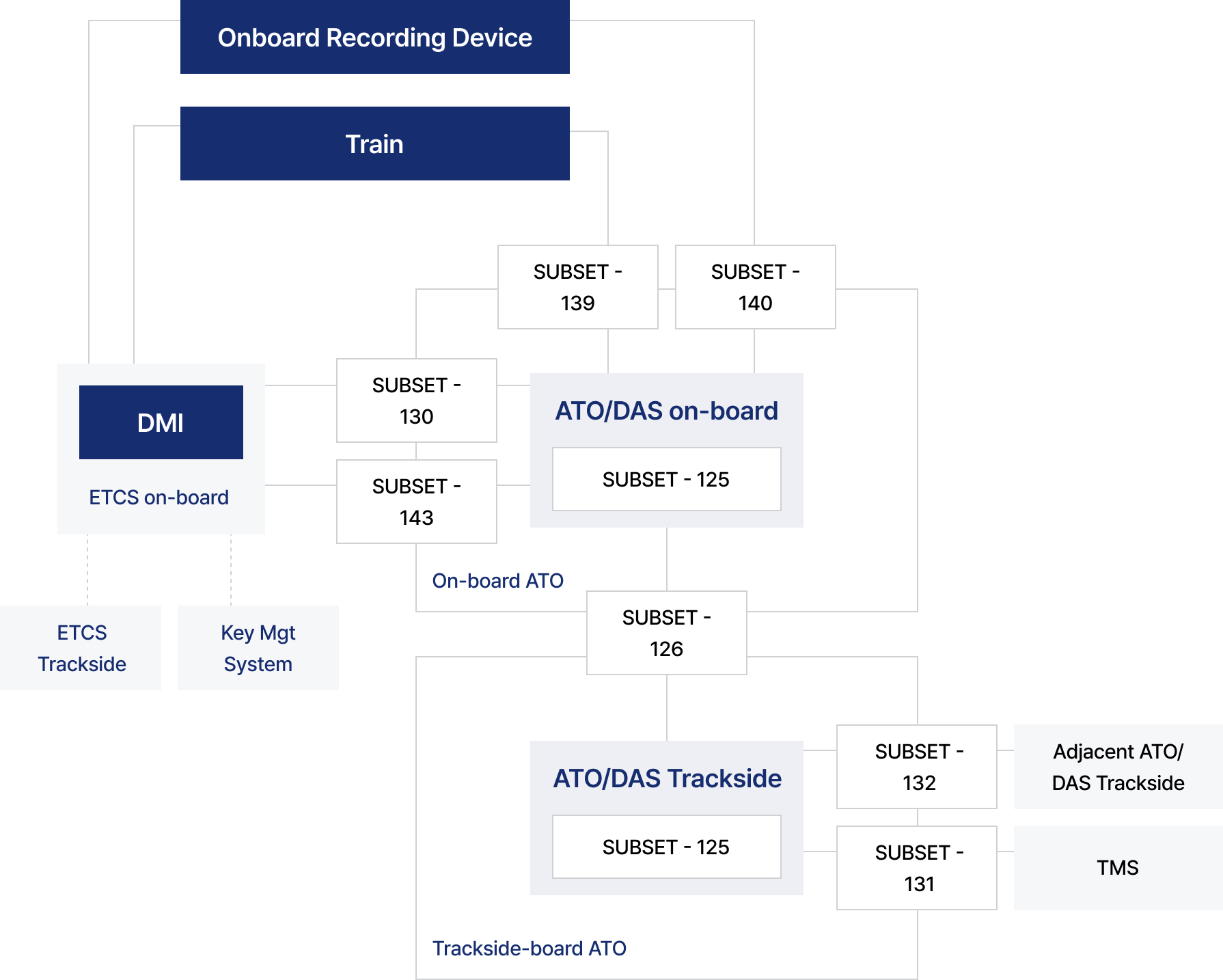This screenshot has width=1223, height=980.
Task: Select the TMS box
Action: pos(1118,868)
